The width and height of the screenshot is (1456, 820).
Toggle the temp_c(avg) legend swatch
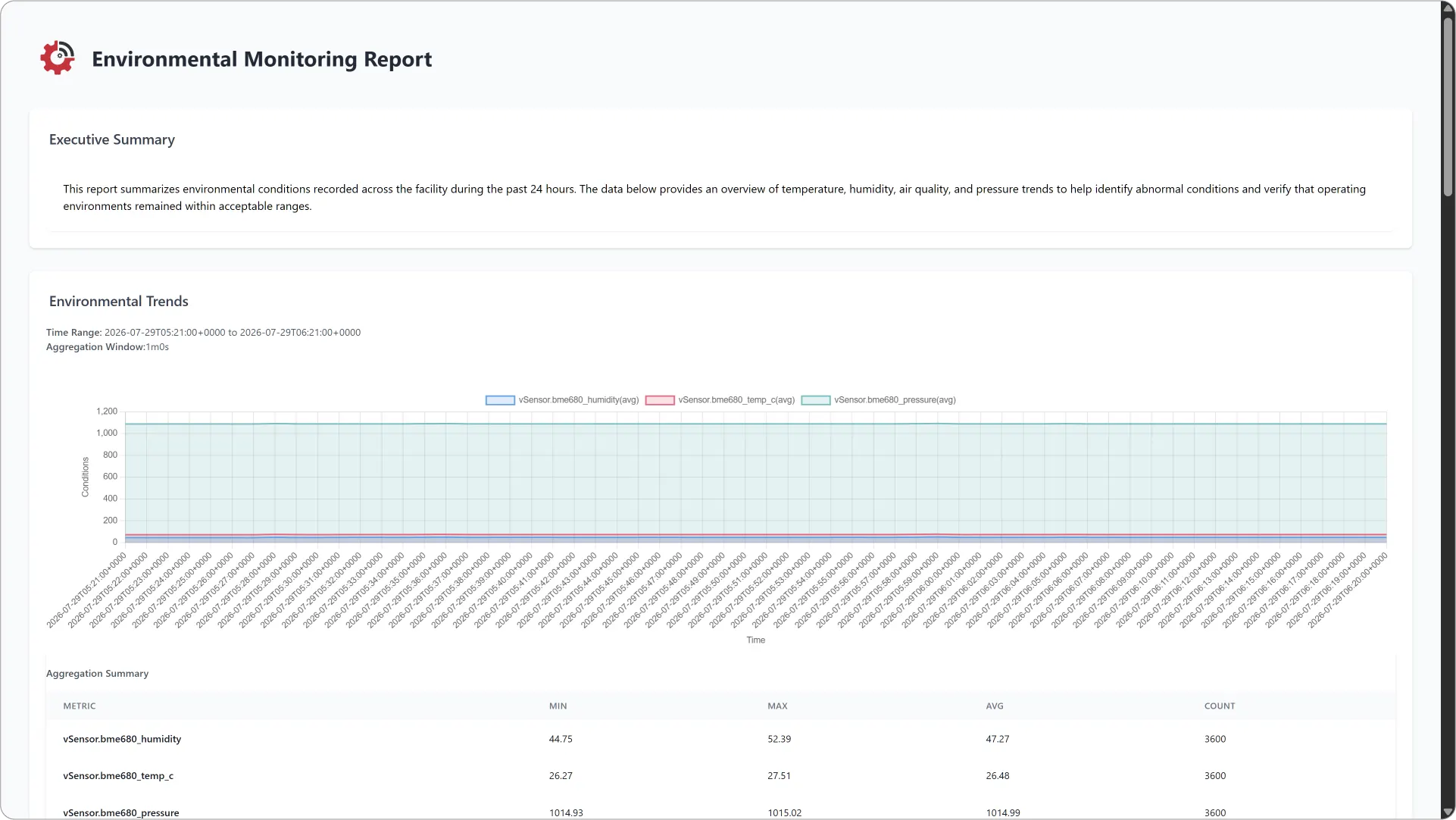660,400
